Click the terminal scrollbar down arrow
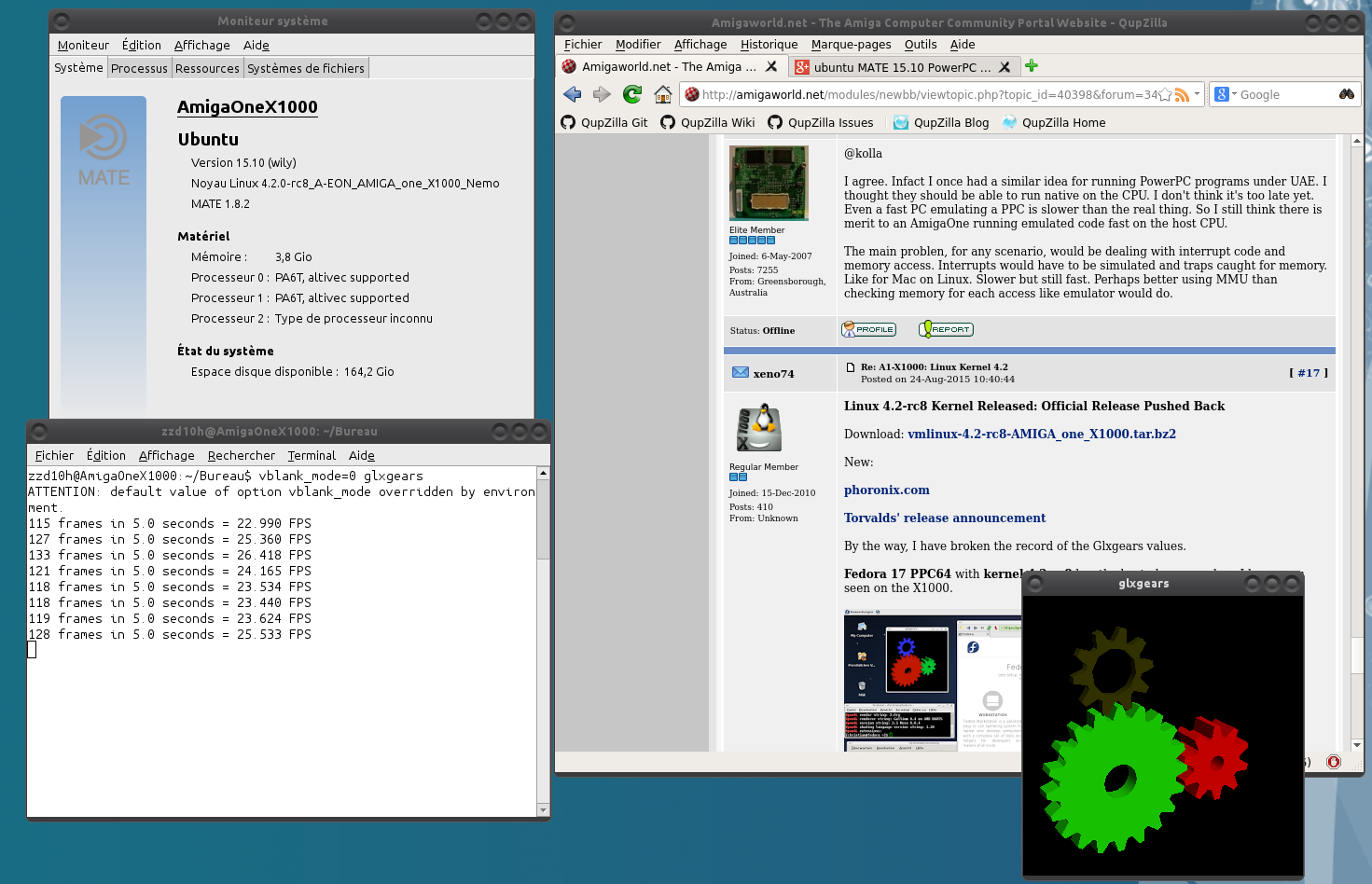Image resolution: width=1372 pixels, height=884 pixels. pyautogui.click(x=543, y=810)
